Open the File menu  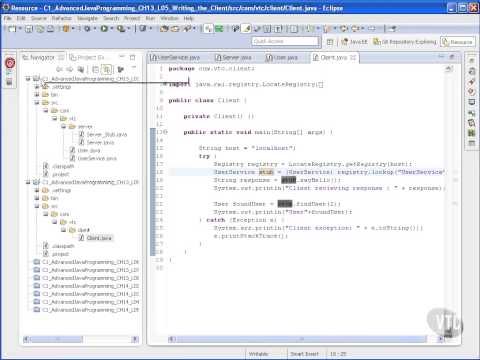(8, 18)
